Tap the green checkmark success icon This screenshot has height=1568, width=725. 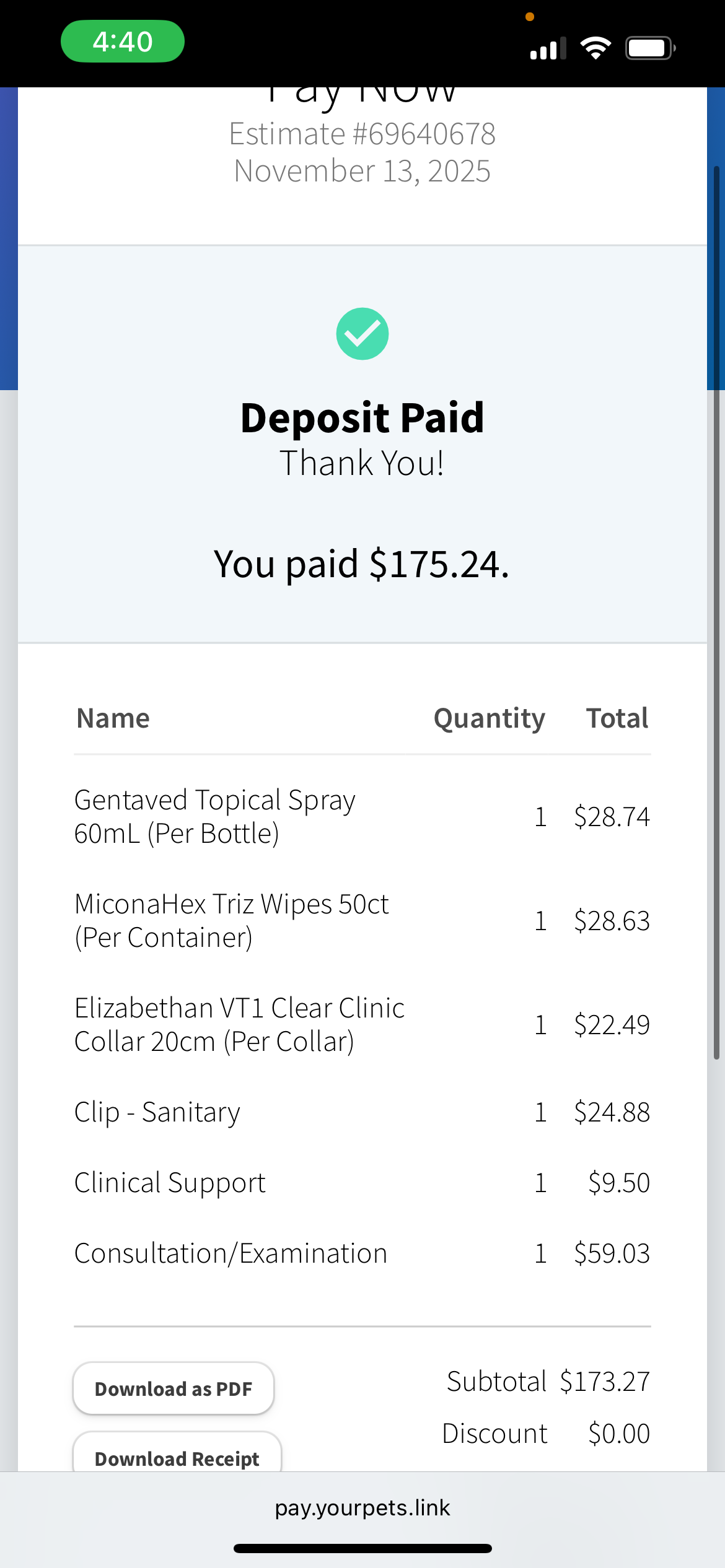[x=362, y=334]
